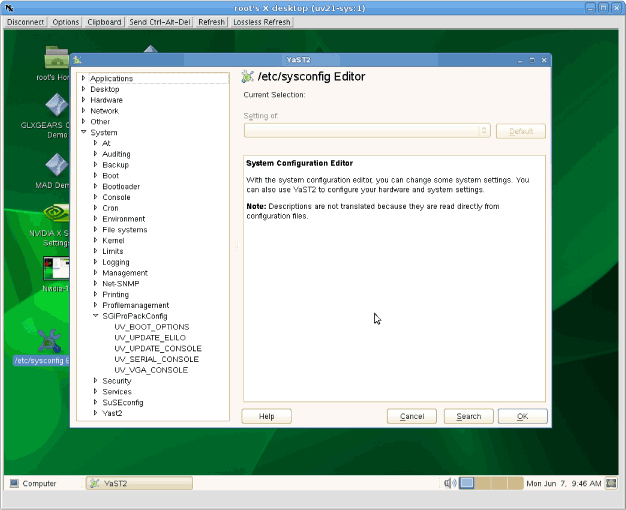Select UV_UPDATE_ELILO in tree

pos(150,337)
